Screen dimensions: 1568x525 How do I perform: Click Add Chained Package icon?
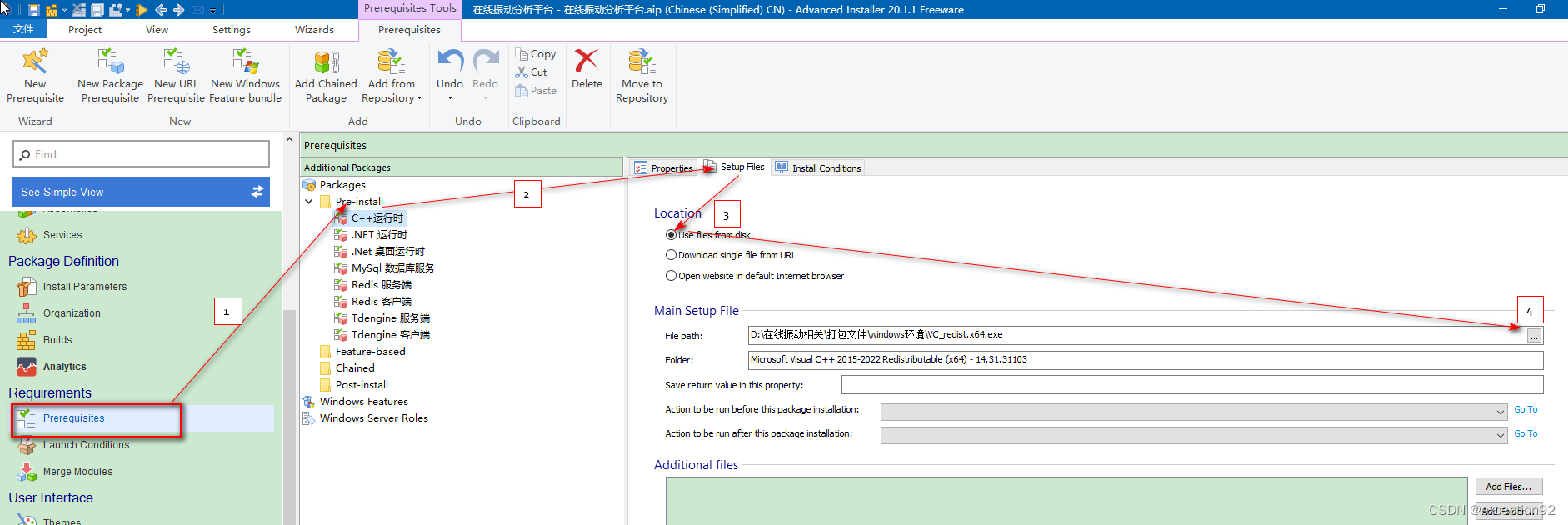tap(326, 75)
